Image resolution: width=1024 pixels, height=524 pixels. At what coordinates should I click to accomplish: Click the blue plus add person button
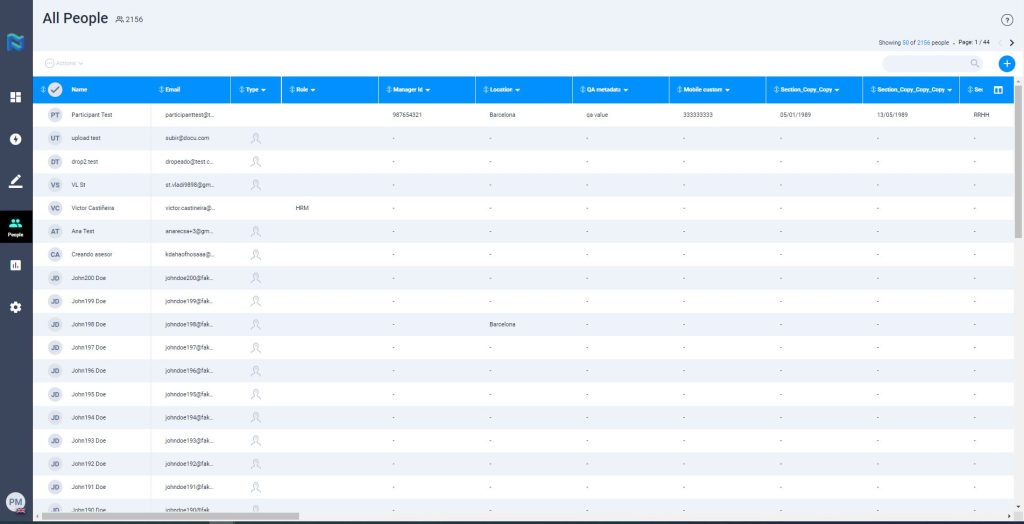(1006, 64)
